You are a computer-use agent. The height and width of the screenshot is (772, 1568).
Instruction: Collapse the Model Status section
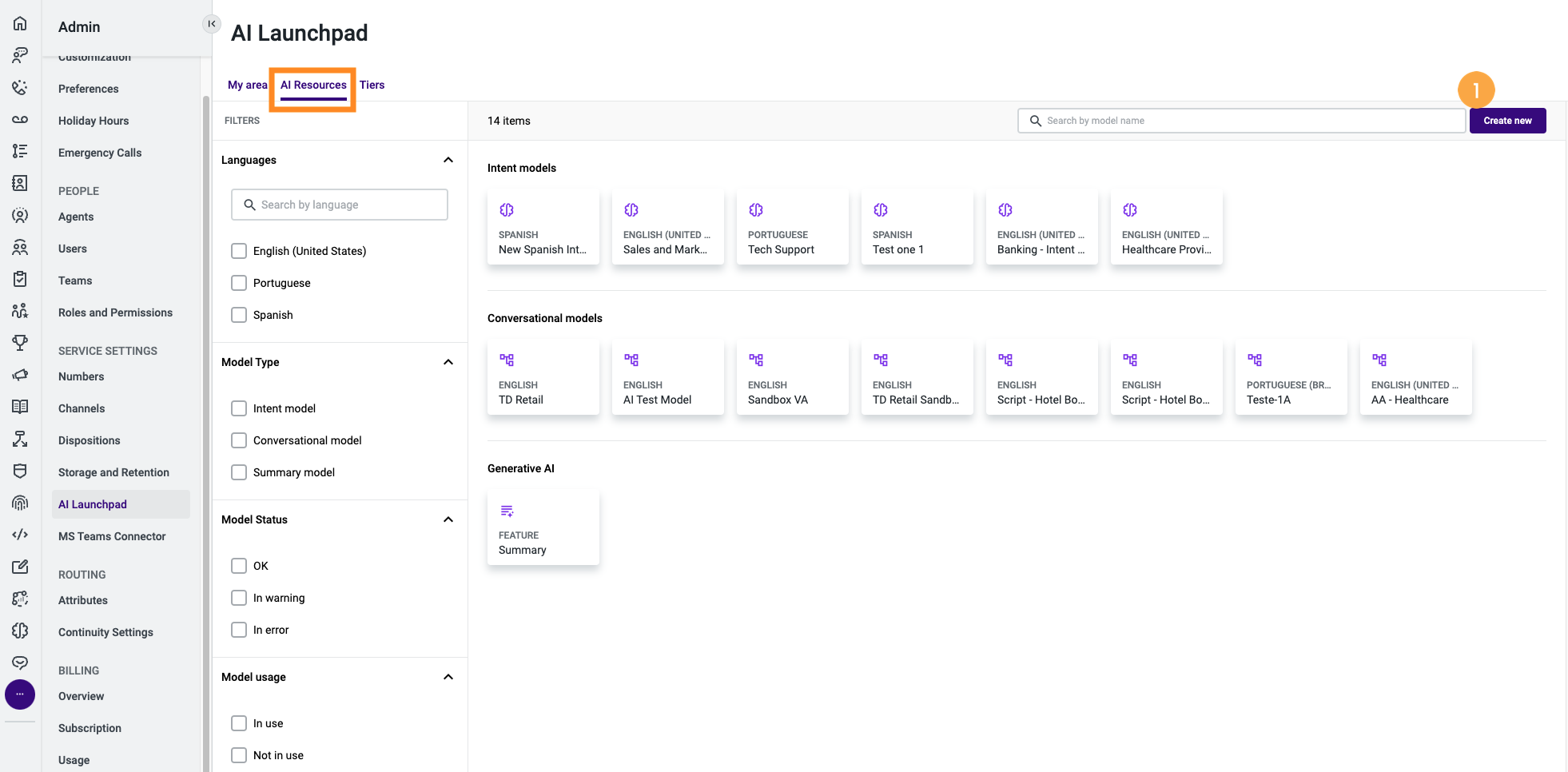(448, 519)
